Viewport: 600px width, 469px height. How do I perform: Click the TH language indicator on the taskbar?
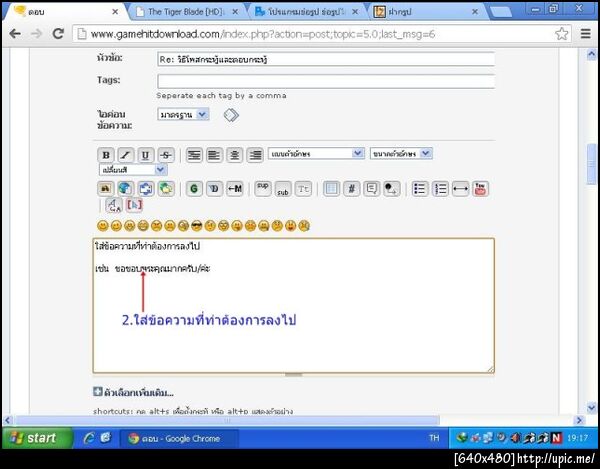pos(434,438)
